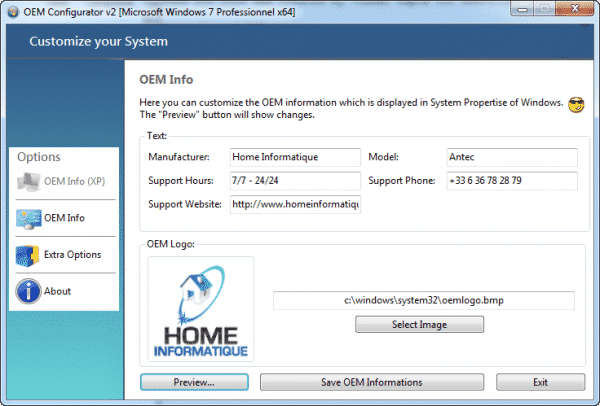Click the 'Customize your System' banner text
Screen dimensions: 600x406
click(99, 41)
